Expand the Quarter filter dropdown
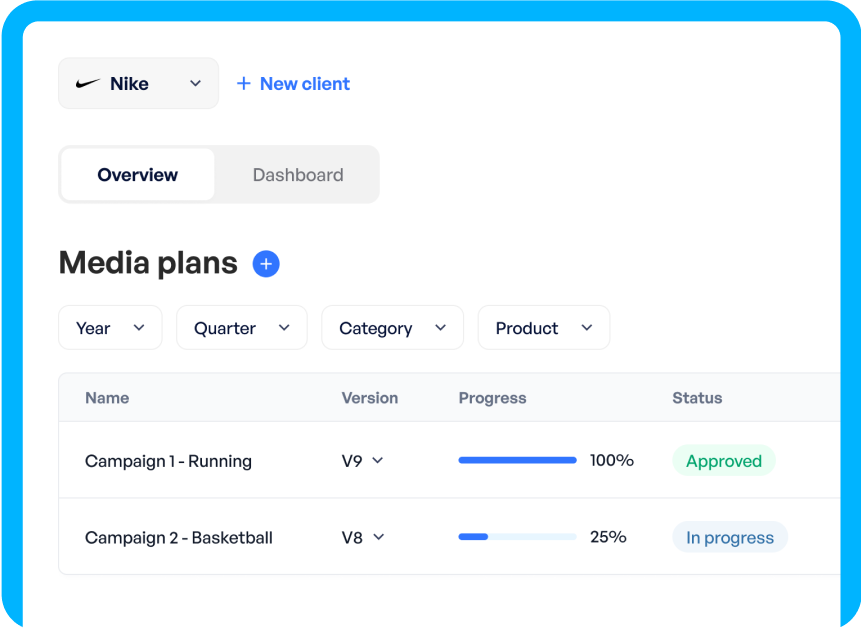 (241, 328)
